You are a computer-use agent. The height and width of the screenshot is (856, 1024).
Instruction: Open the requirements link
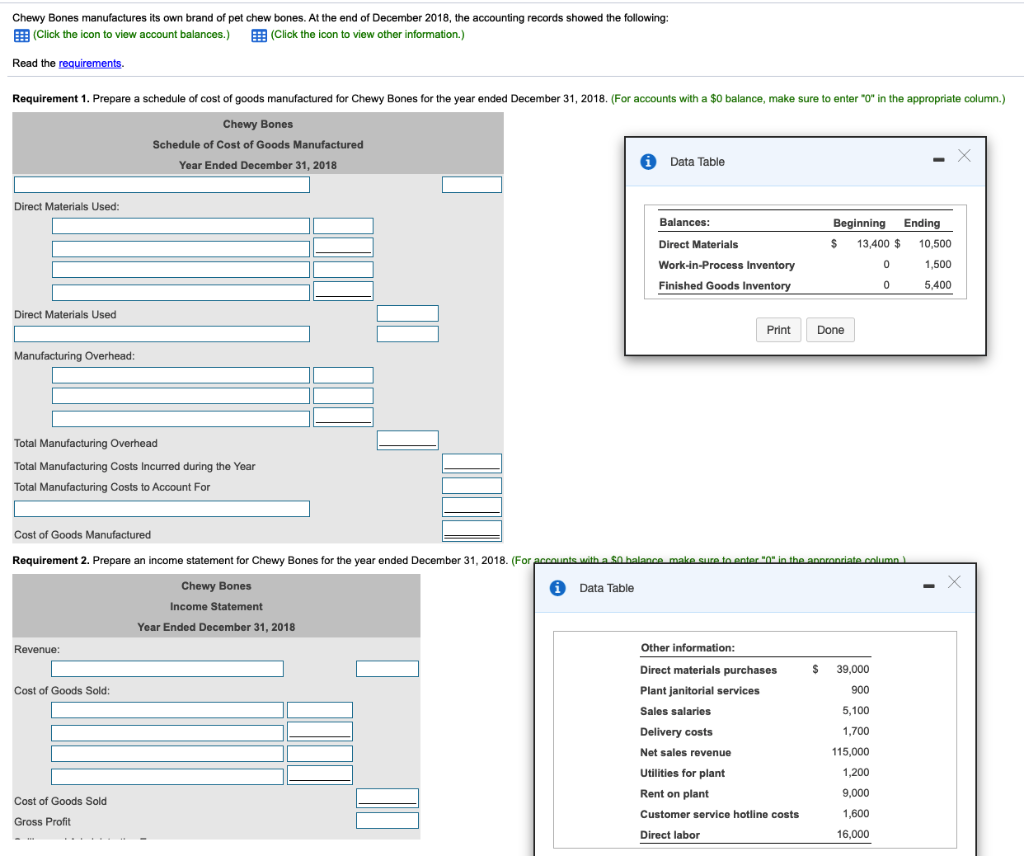(x=90, y=63)
